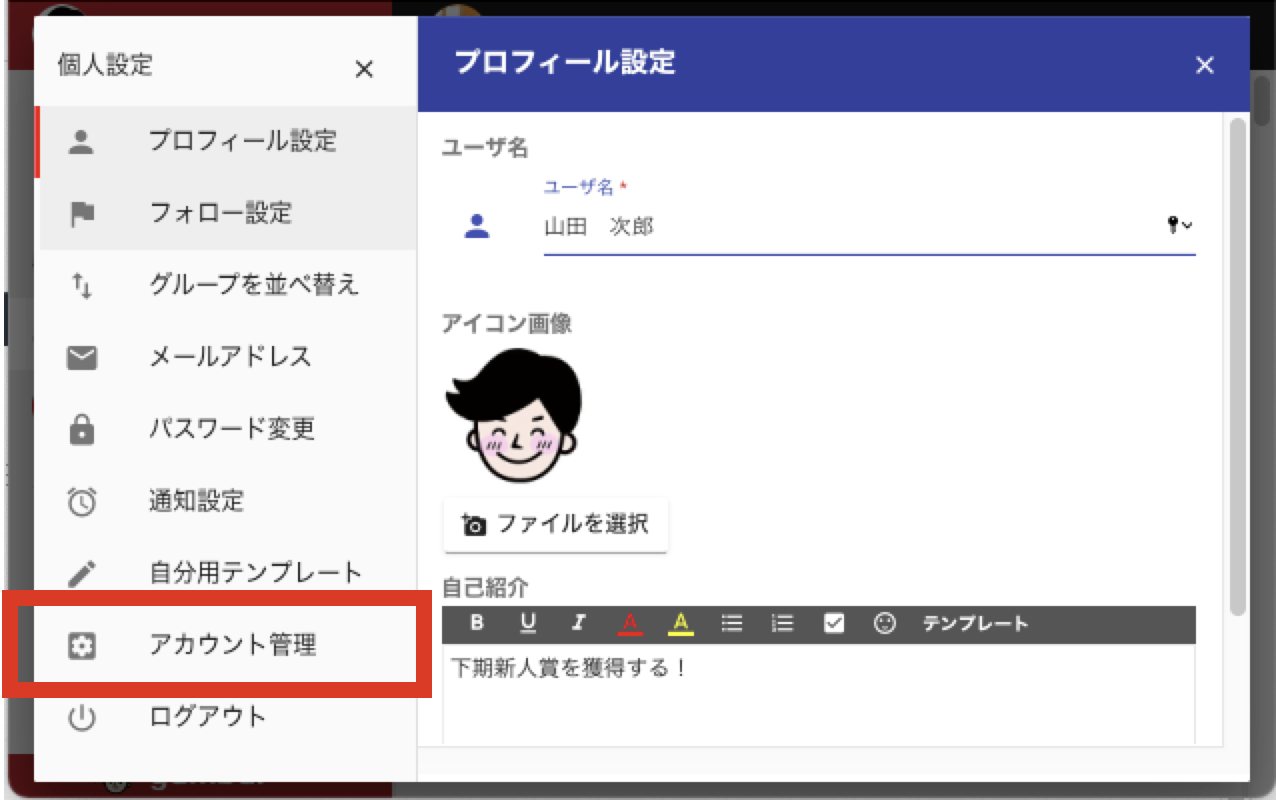Click the ログアウト option
The height and width of the screenshot is (800, 1276).
tap(228, 717)
